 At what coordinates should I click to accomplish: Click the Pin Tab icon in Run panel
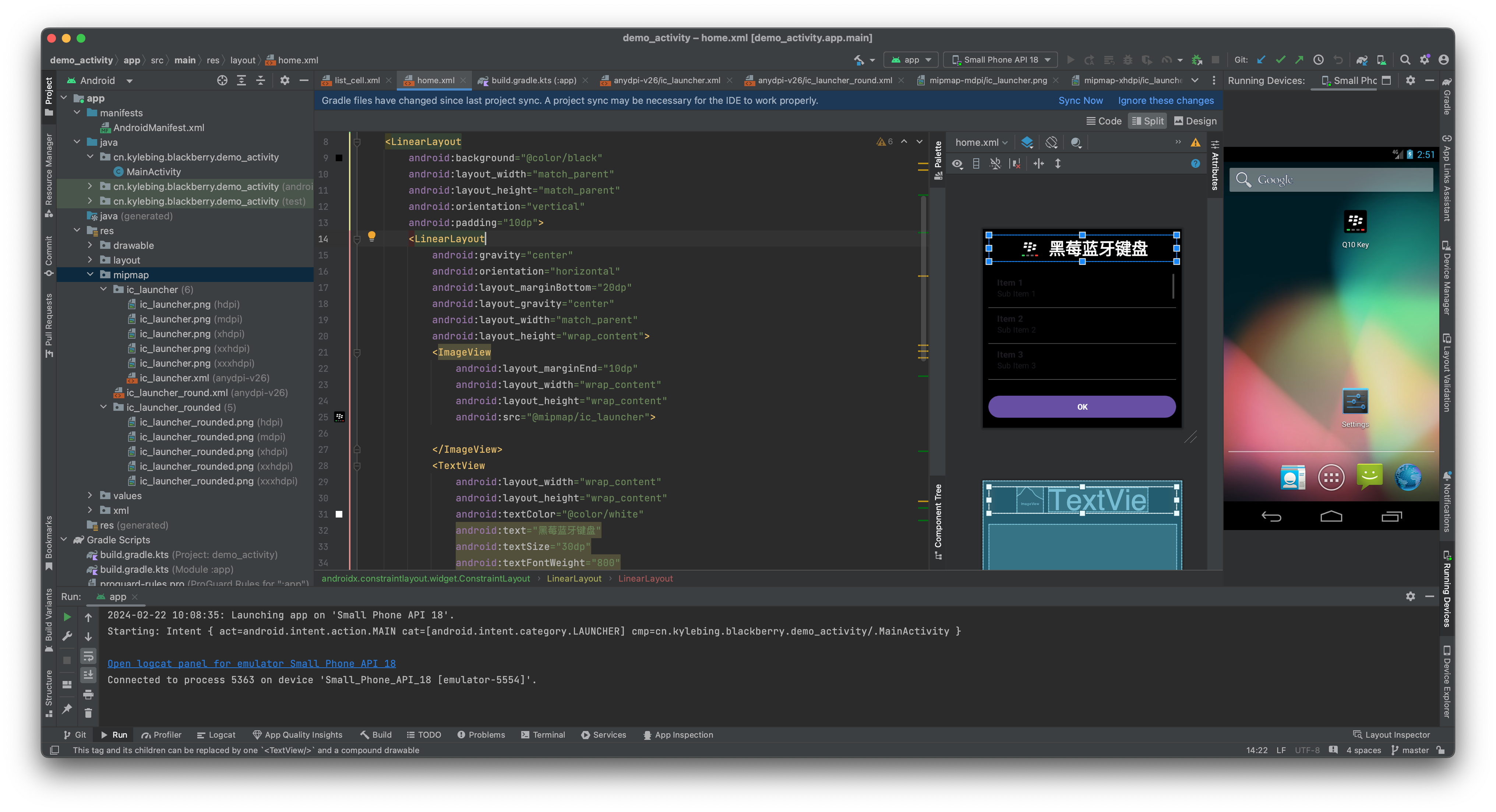[x=67, y=709]
